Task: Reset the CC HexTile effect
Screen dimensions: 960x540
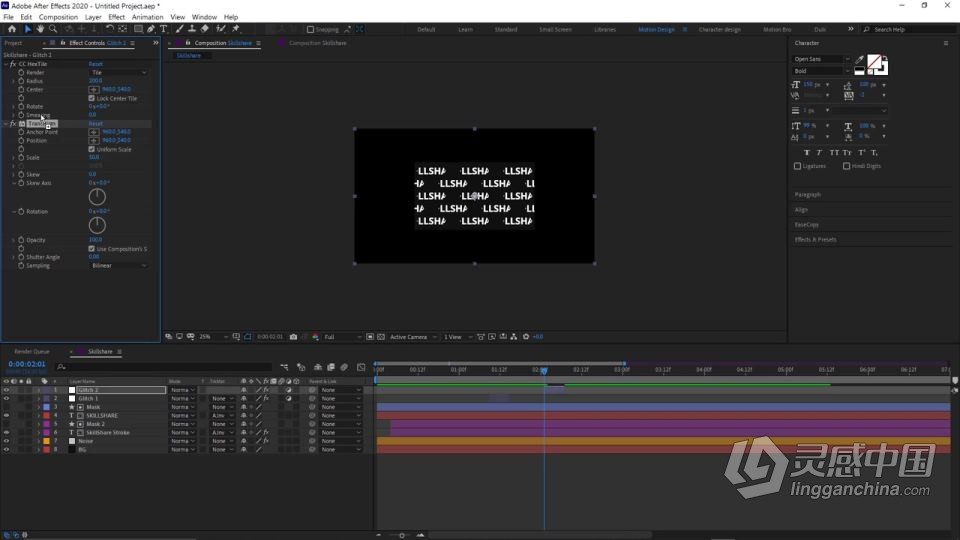Action: [95, 64]
